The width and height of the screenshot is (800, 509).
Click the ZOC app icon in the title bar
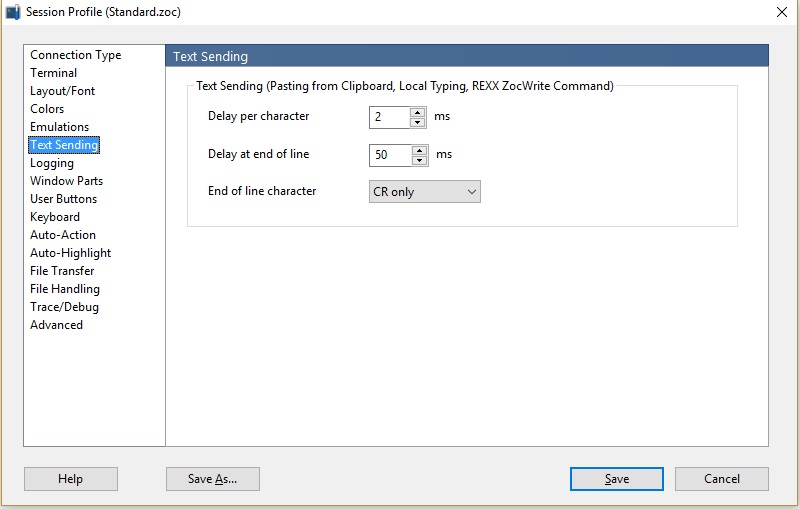12,12
